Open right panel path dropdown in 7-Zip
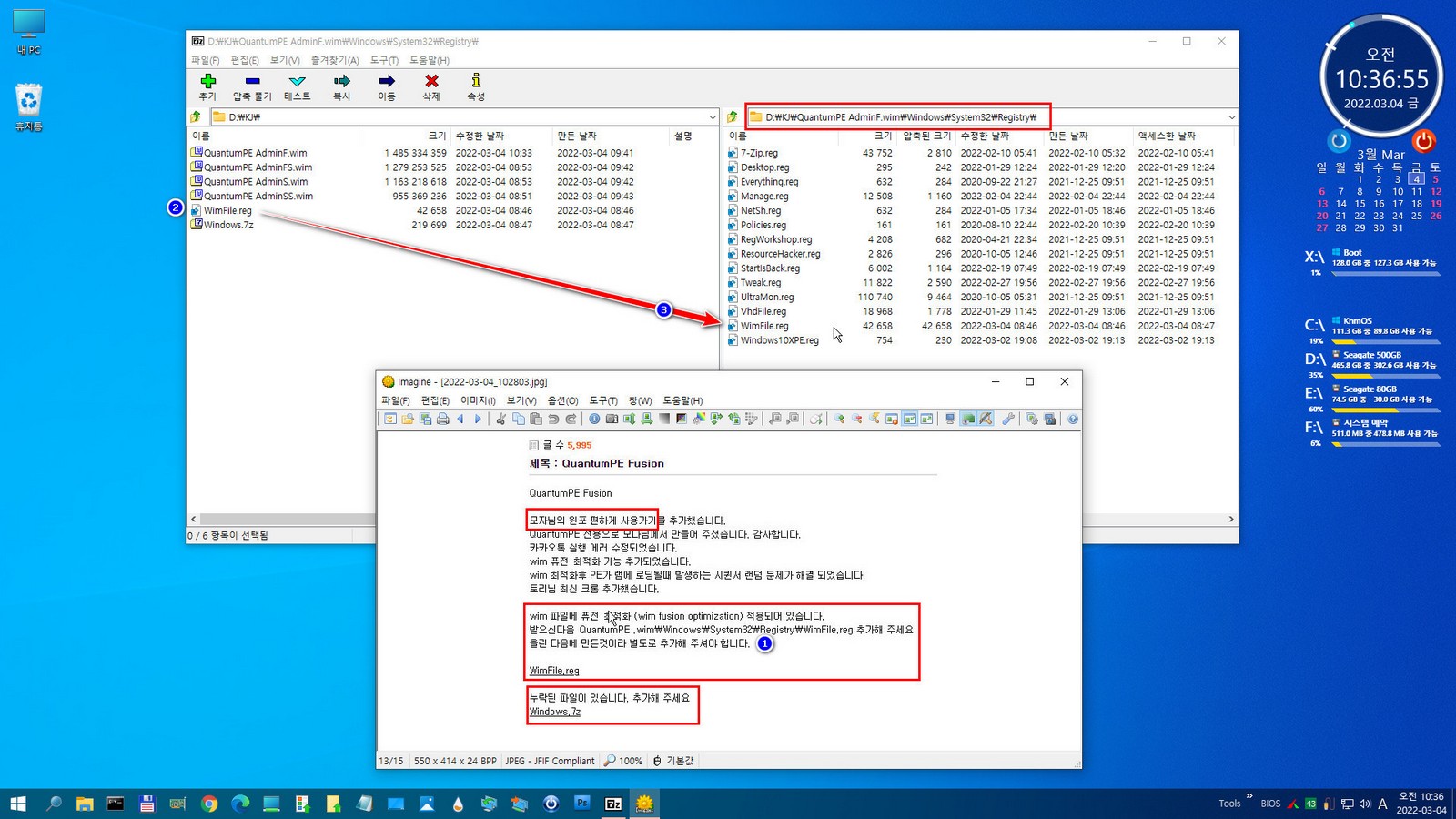The height and width of the screenshot is (819, 1456). tap(1231, 116)
